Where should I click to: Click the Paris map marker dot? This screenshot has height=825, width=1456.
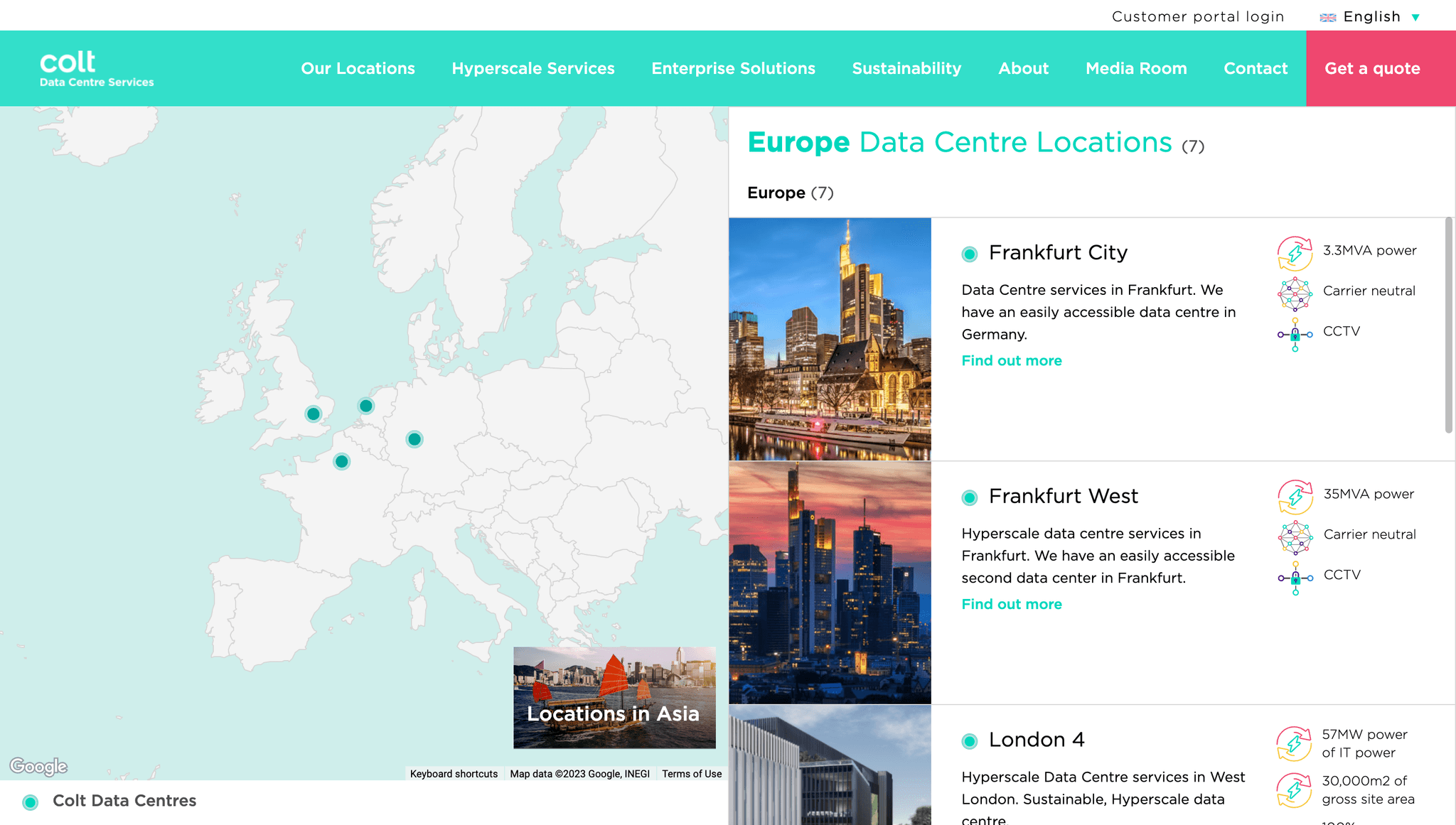click(x=341, y=462)
